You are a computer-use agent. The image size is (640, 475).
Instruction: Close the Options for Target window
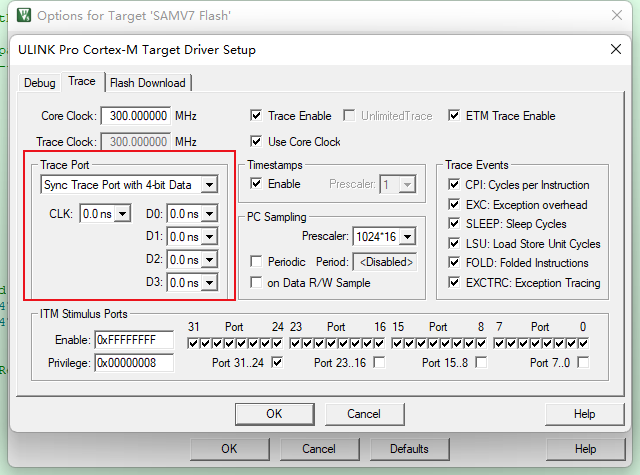tap(615, 15)
